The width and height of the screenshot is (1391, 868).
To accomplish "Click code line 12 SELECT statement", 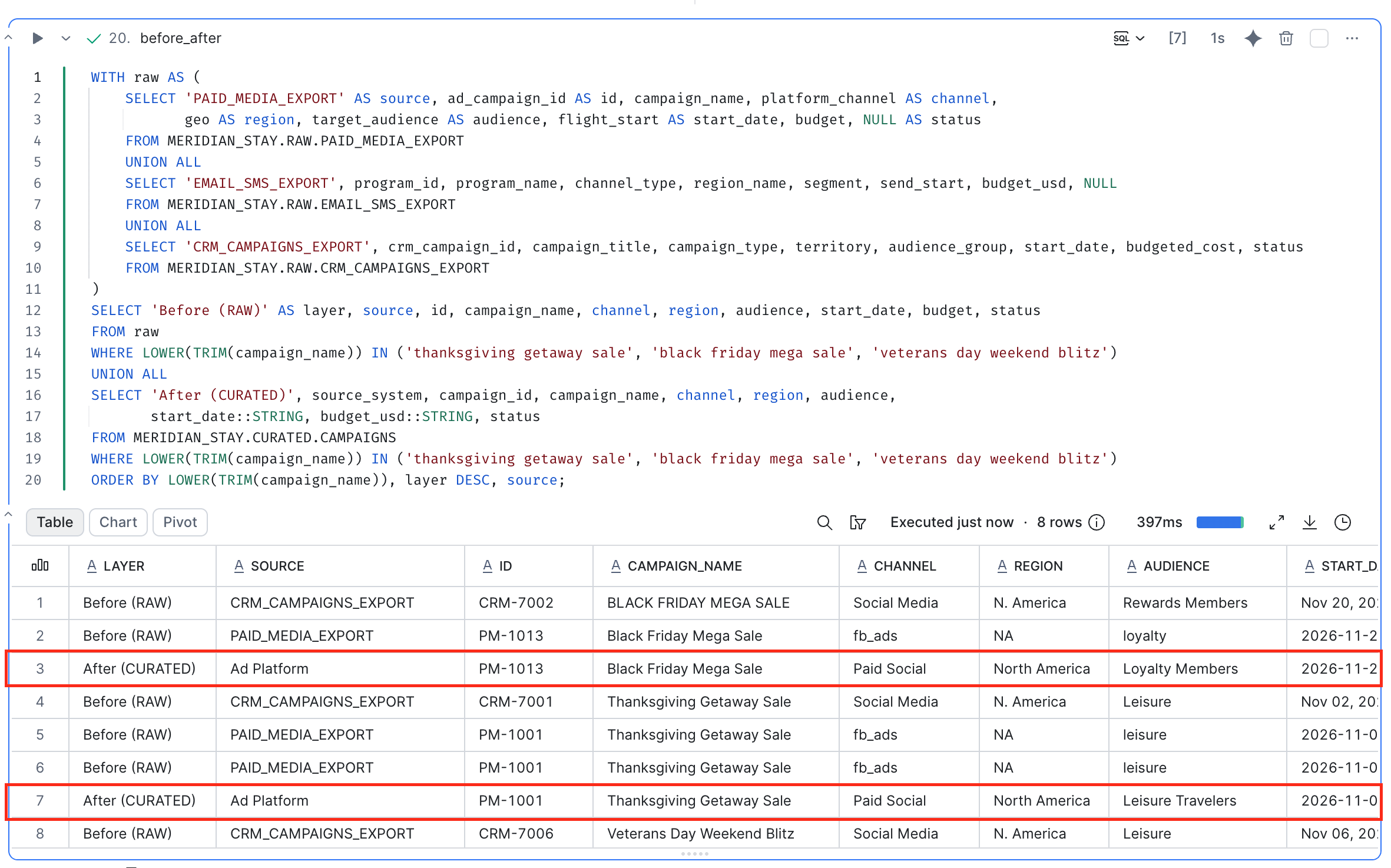I will (x=565, y=310).
